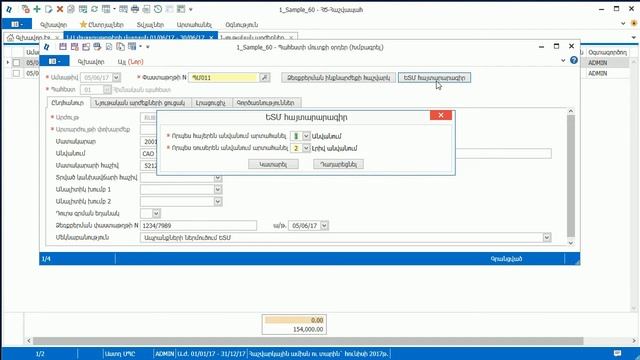The height and width of the screenshot is (360, 640).
Task: Click the copy pages icon in document window toolbar
Action: coord(120,47)
